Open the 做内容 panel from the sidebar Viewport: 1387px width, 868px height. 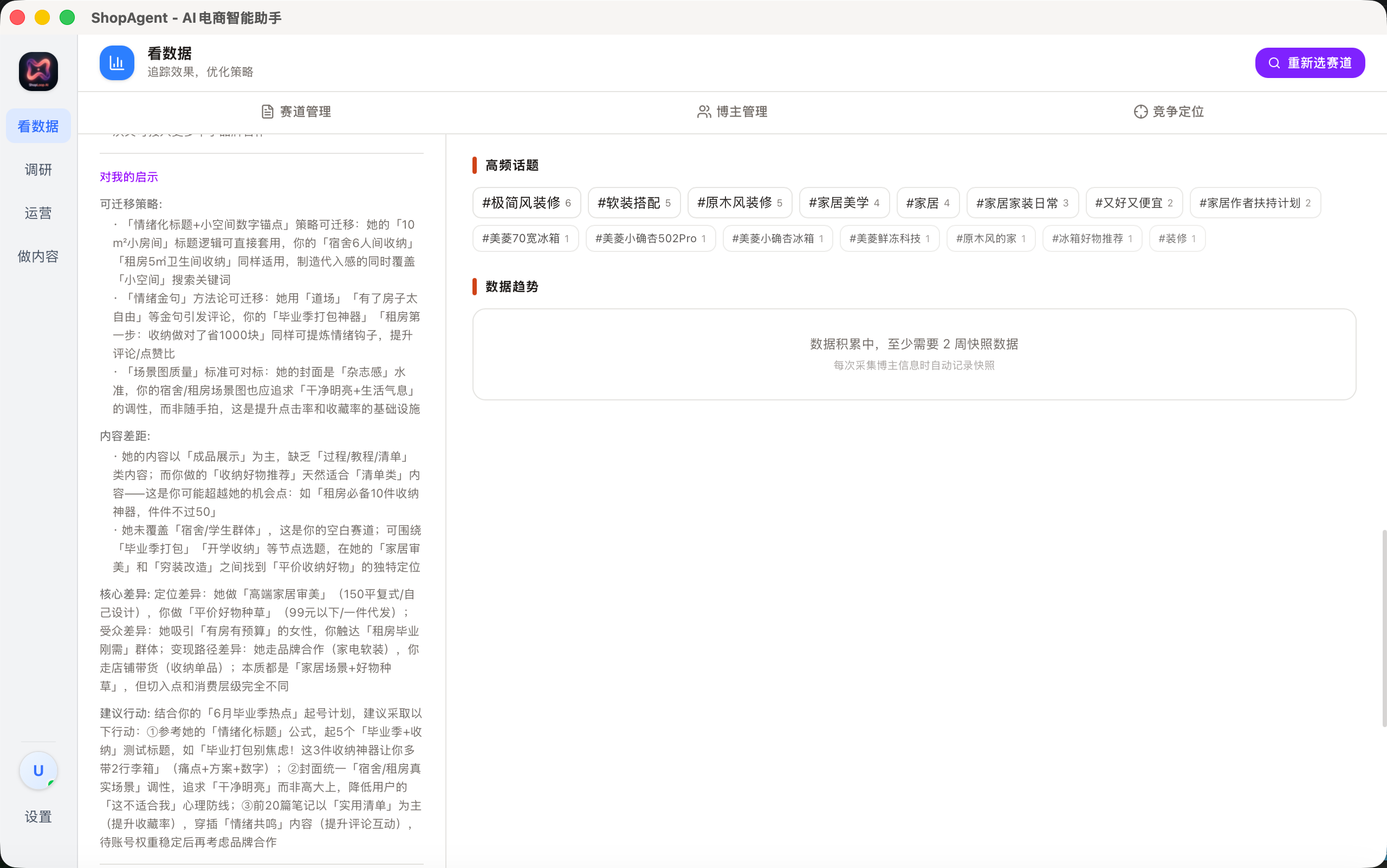tap(38, 256)
